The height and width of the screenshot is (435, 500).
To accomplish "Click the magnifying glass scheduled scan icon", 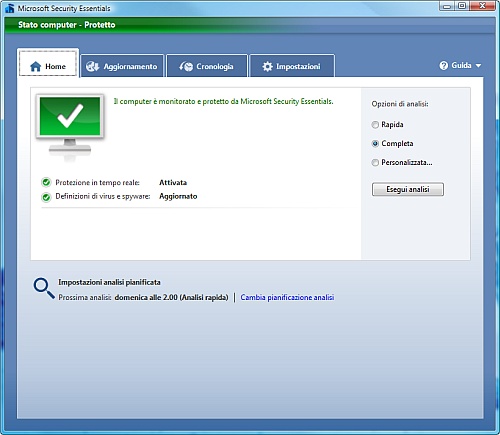I will coord(44,288).
